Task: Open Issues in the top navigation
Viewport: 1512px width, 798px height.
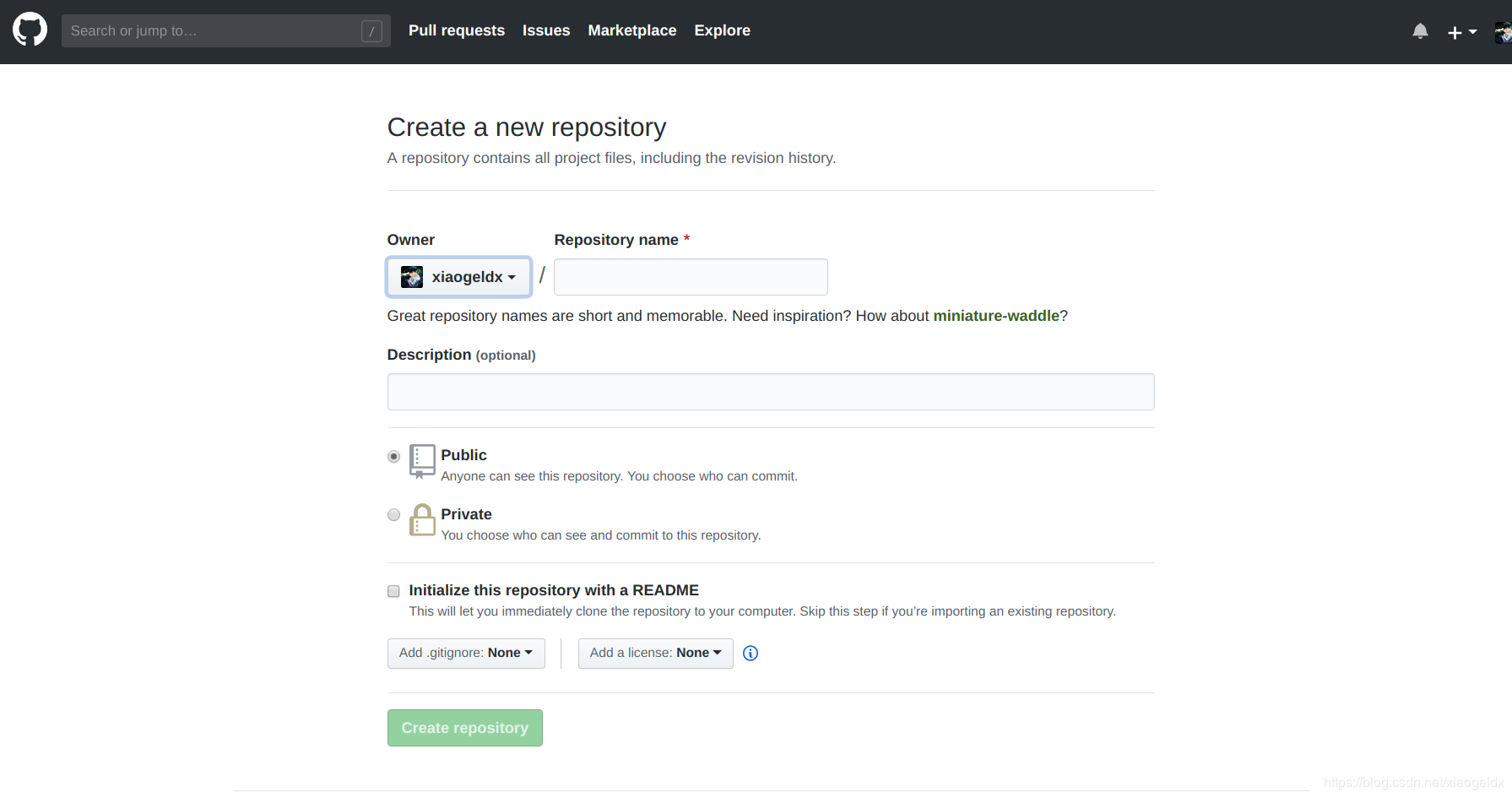Action: (546, 30)
